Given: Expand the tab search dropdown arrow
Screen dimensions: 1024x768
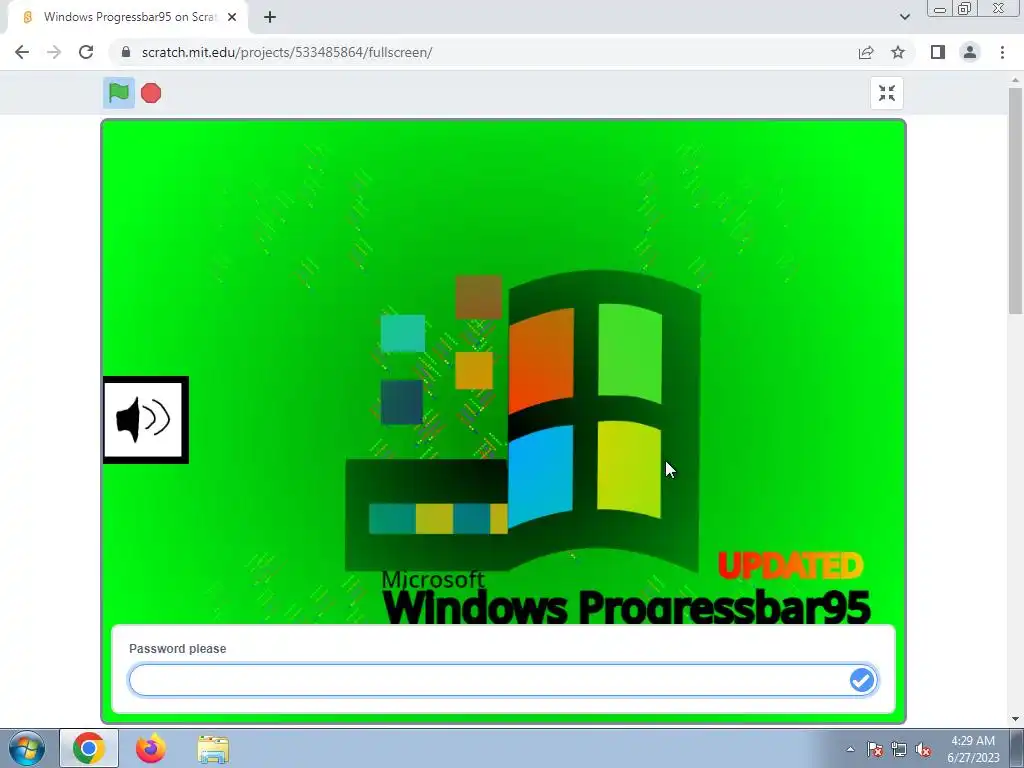Looking at the screenshot, I should click(904, 18).
